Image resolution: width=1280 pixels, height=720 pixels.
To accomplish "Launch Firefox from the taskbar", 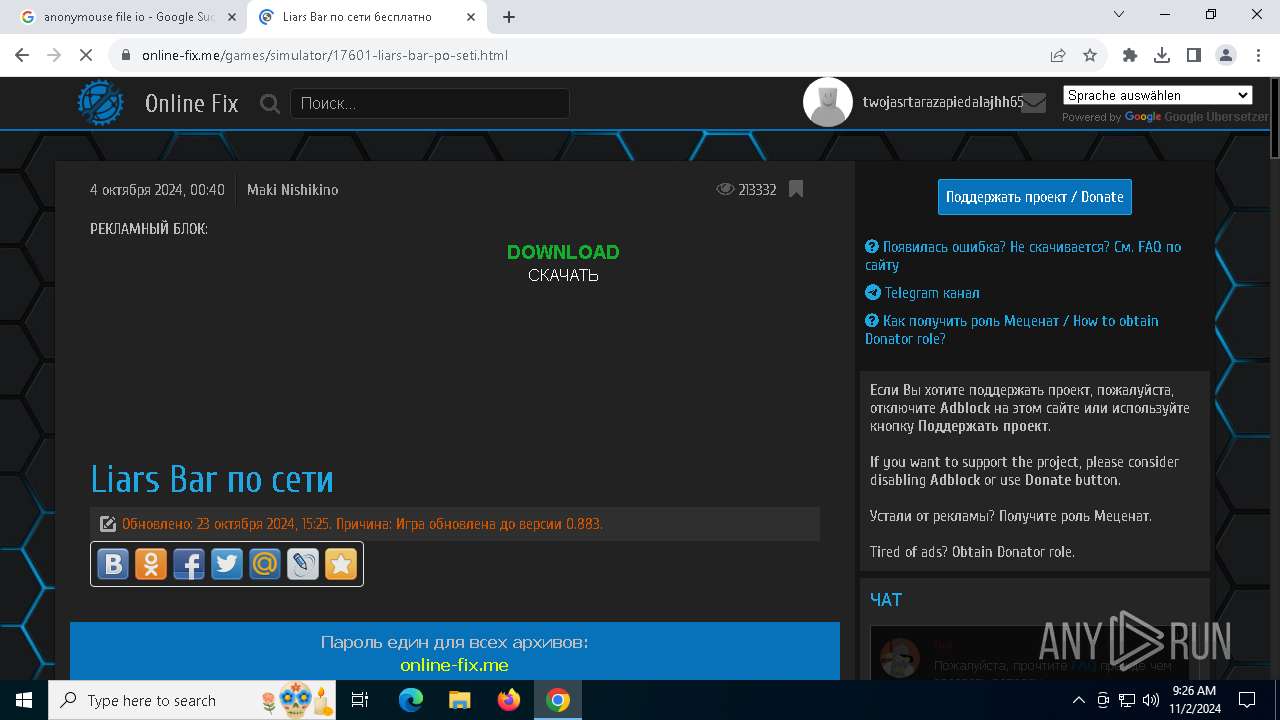I will coord(509,700).
